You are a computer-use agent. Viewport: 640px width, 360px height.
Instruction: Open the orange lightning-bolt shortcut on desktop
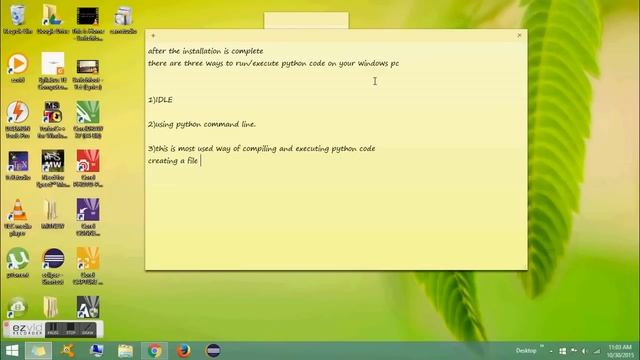coord(18,120)
